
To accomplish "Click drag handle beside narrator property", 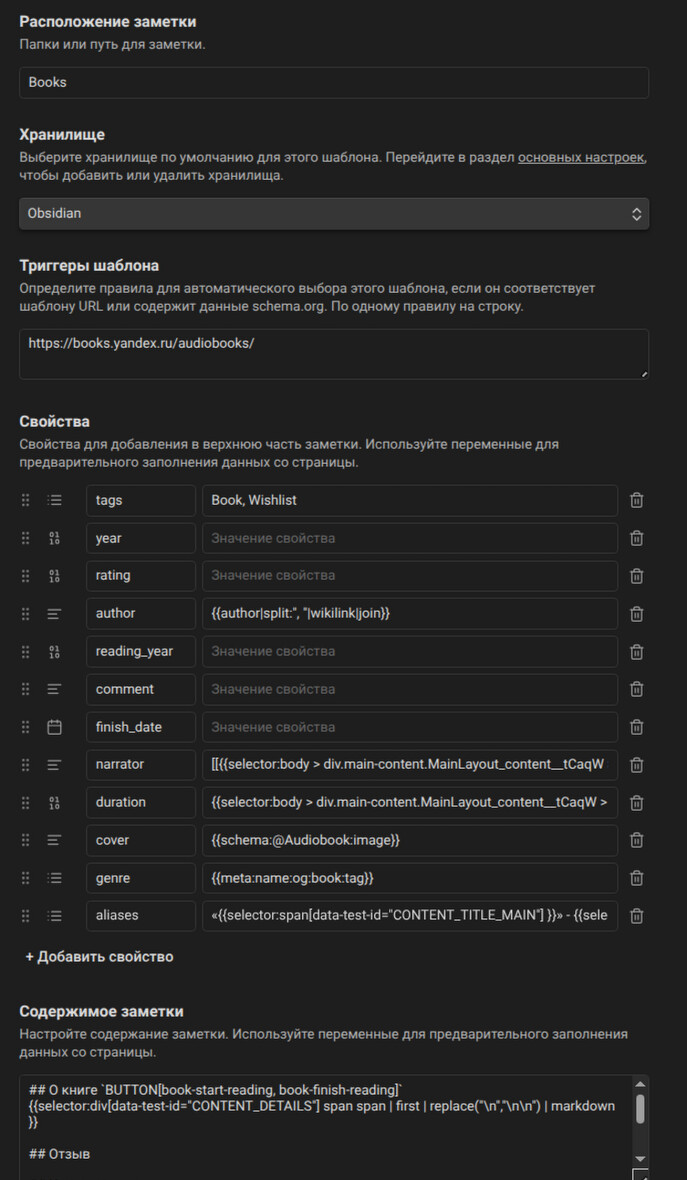I will (26, 765).
